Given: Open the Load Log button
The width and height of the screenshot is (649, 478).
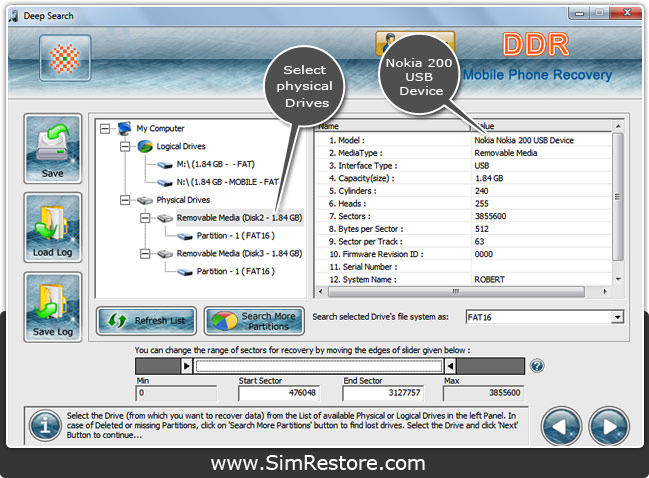Looking at the screenshot, I should tap(53, 228).
